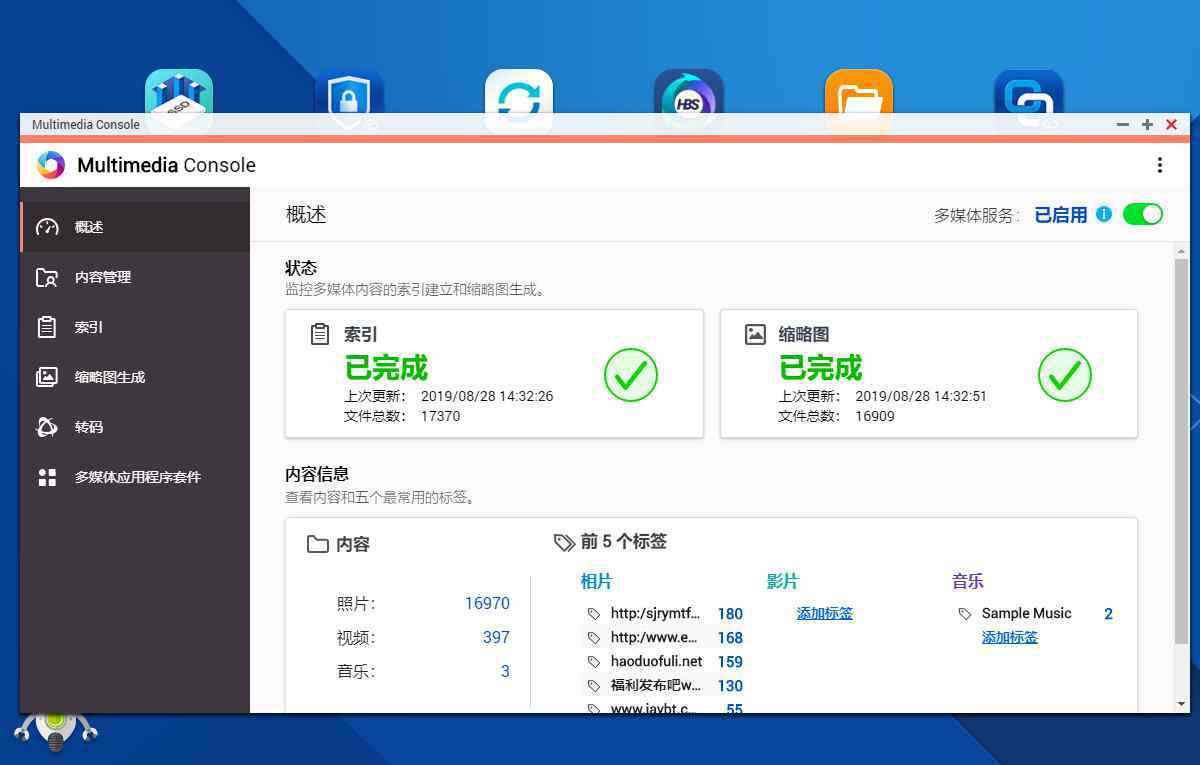Select the tag "福利发布吧w..."
The height and width of the screenshot is (765, 1200).
[x=656, y=685]
